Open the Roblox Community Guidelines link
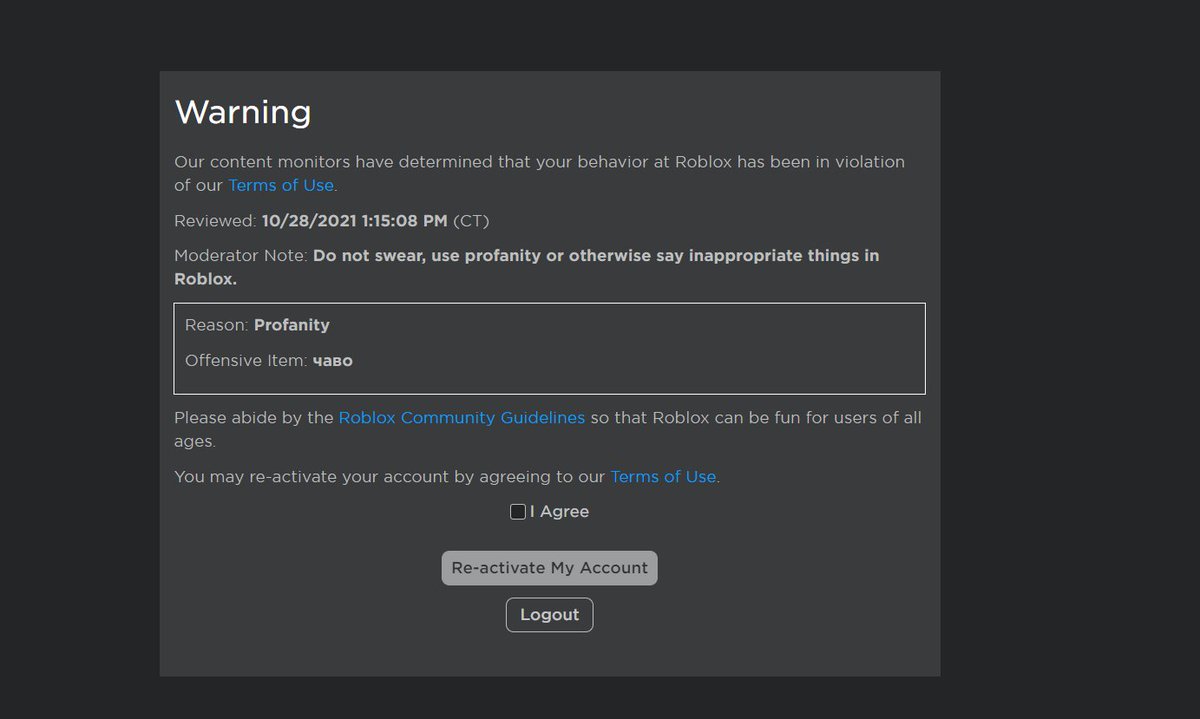 (462, 418)
